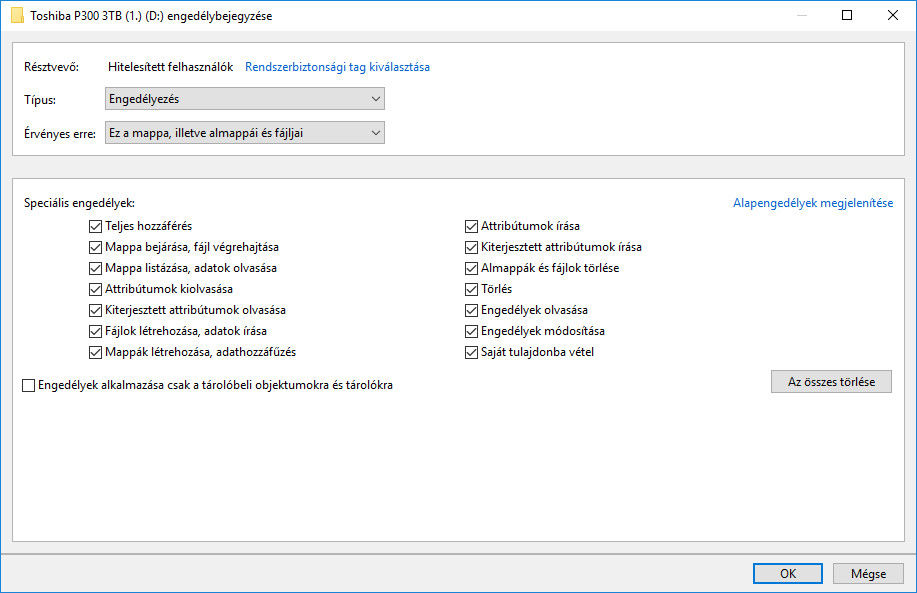Viewport: 917px width, 593px height.
Task: Open Rendszerbiztonsági tag kiválasztása link
Action: [337, 67]
